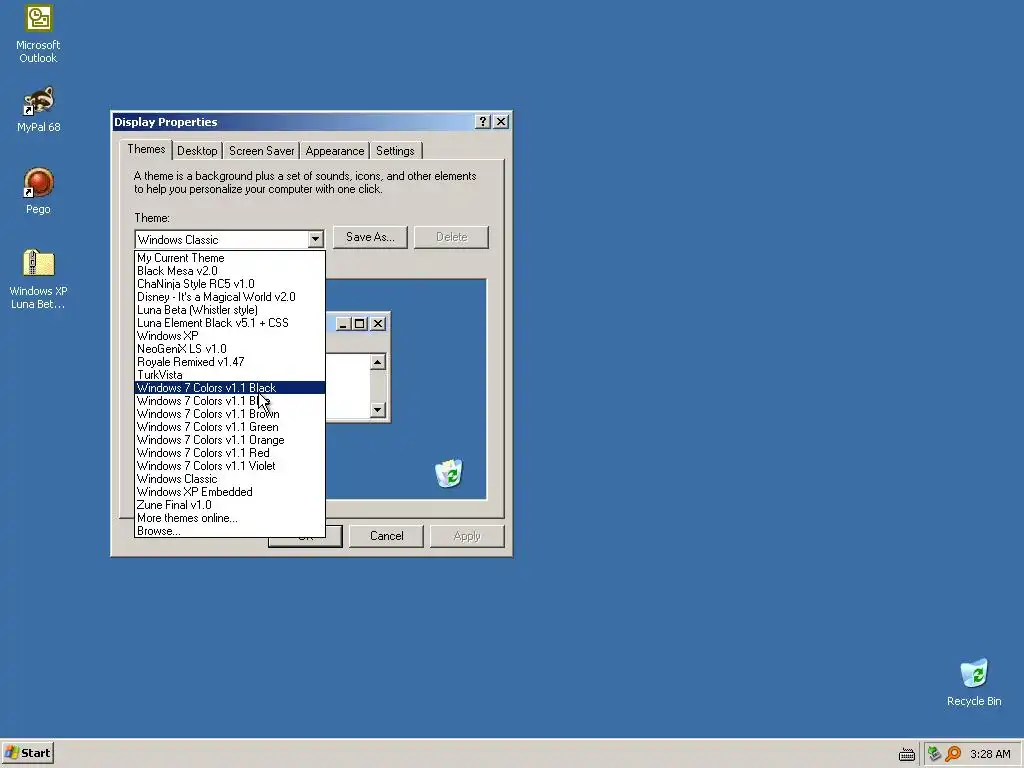The image size is (1024, 768).
Task: Click the help question mark button in title bar
Action: 482,121
